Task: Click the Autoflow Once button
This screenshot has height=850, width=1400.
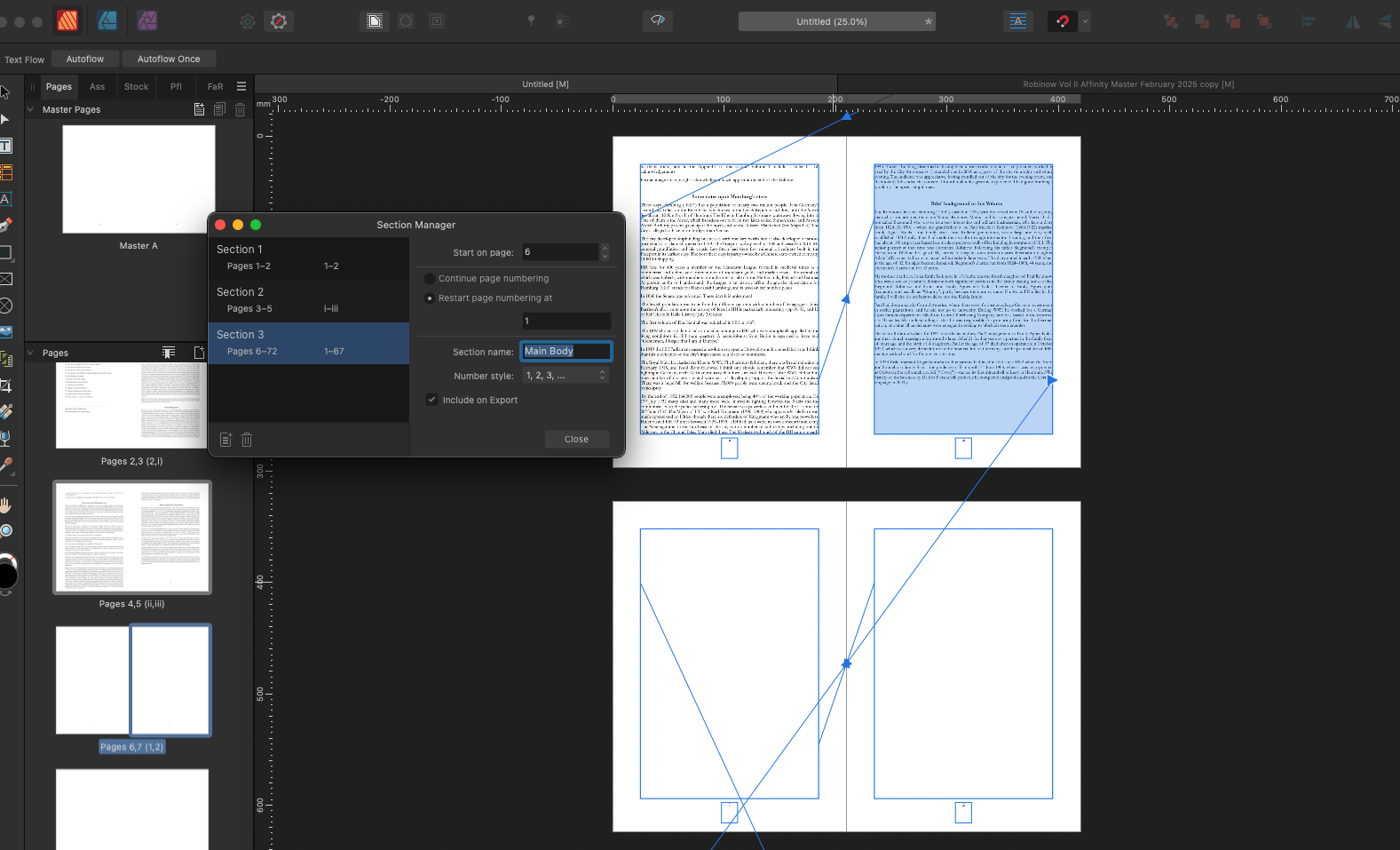Action: click(169, 59)
